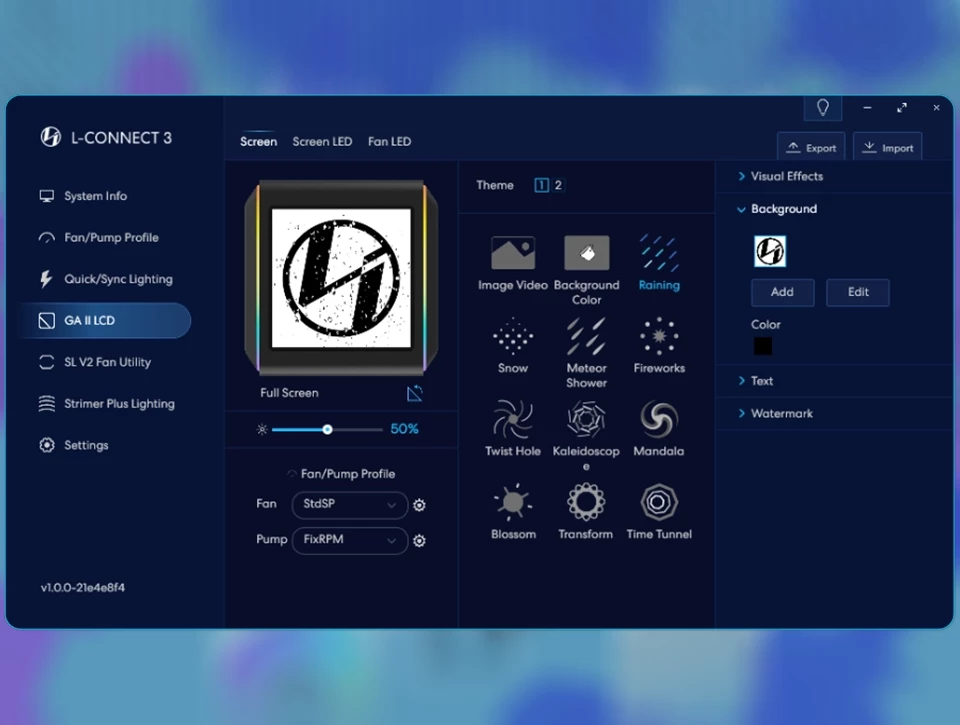
Task: Open Pump speed settings gear
Action: (419, 541)
